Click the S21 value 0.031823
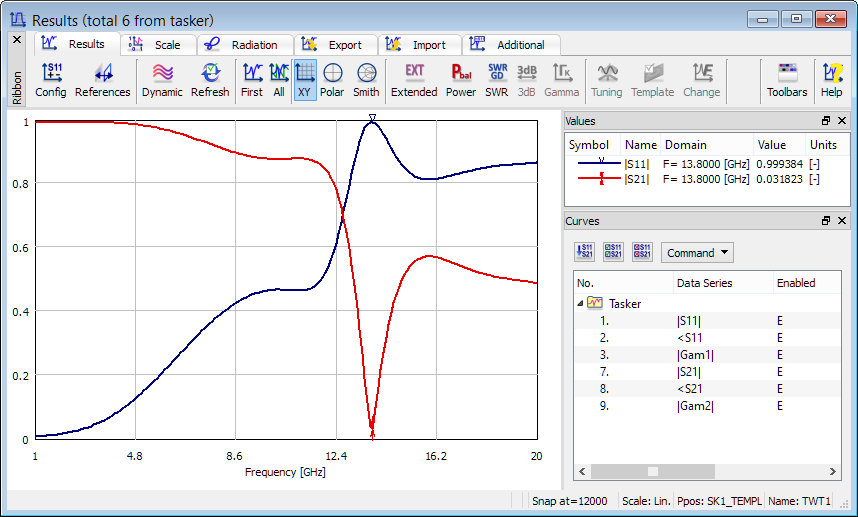858x517 pixels. [779, 179]
